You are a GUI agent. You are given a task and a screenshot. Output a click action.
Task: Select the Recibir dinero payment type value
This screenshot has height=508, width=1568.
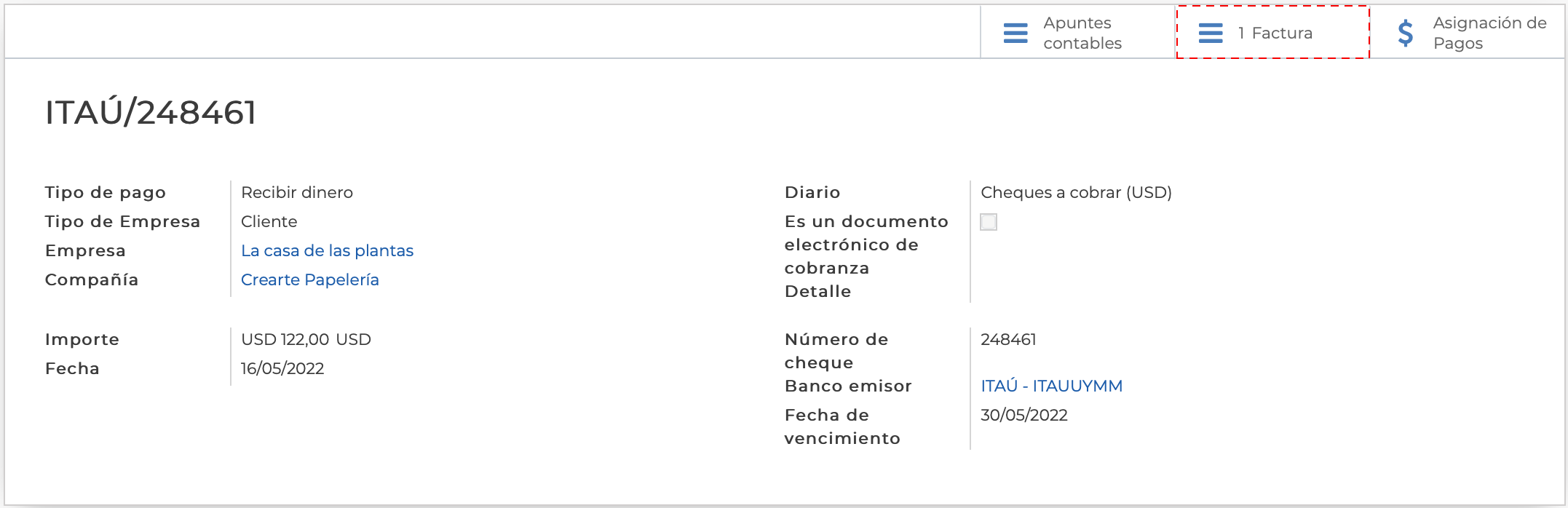(x=297, y=193)
